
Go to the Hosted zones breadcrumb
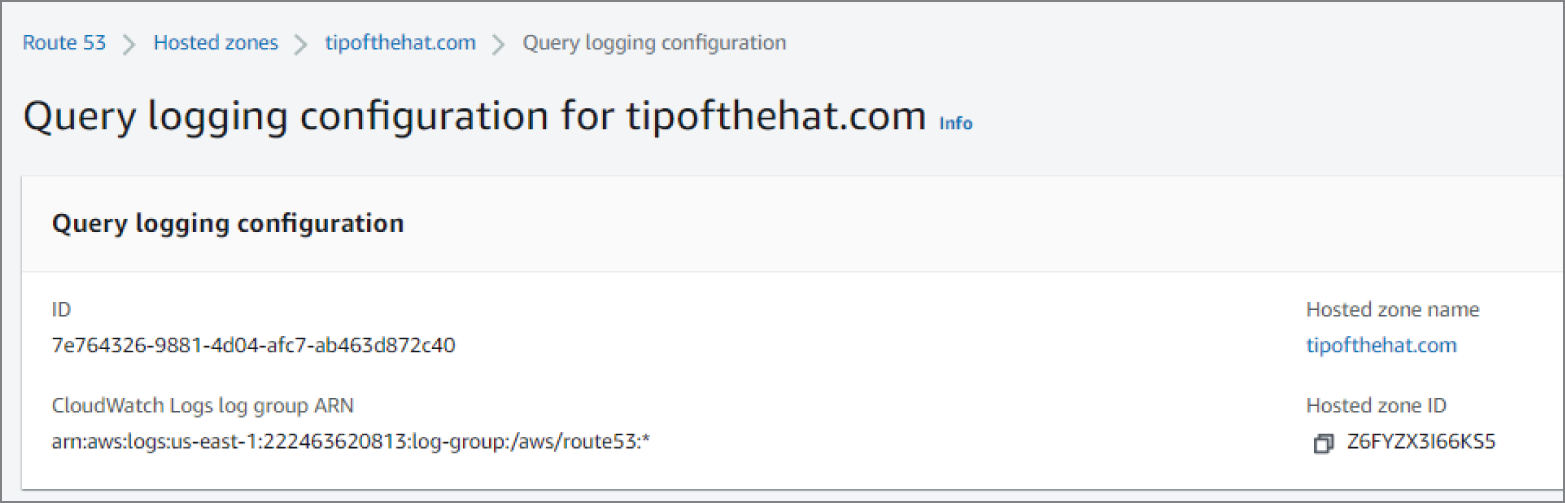tap(216, 43)
